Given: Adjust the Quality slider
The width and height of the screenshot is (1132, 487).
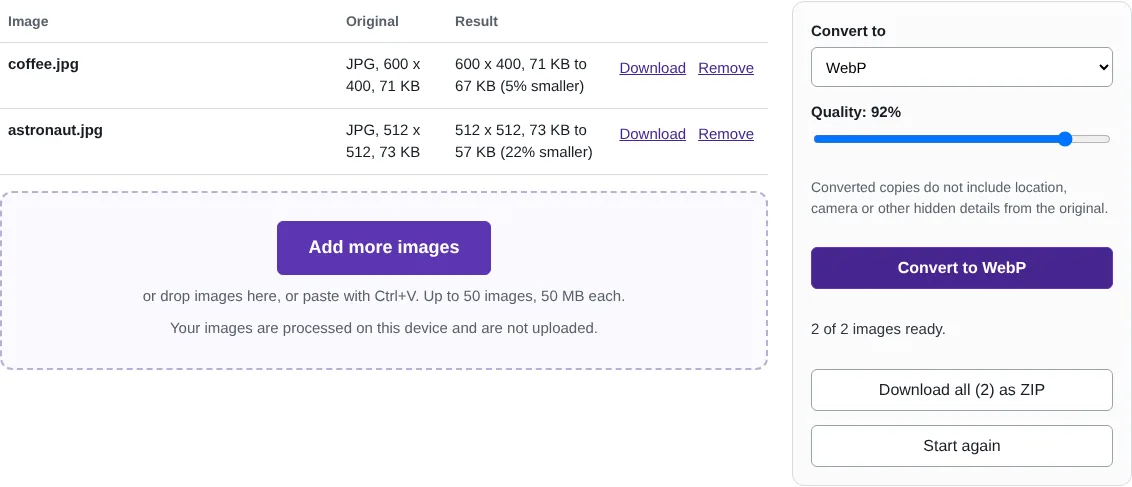Looking at the screenshot, I should 962,139.
